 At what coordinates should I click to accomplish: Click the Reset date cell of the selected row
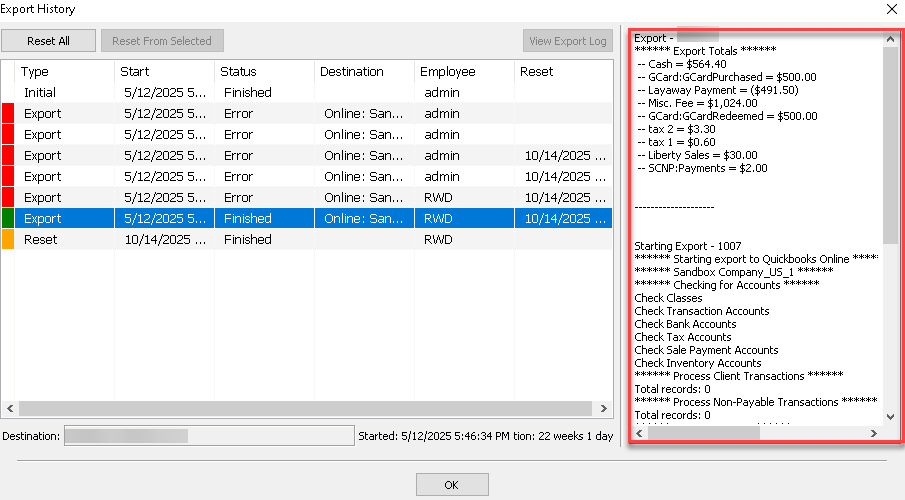(x=563, y=219)
